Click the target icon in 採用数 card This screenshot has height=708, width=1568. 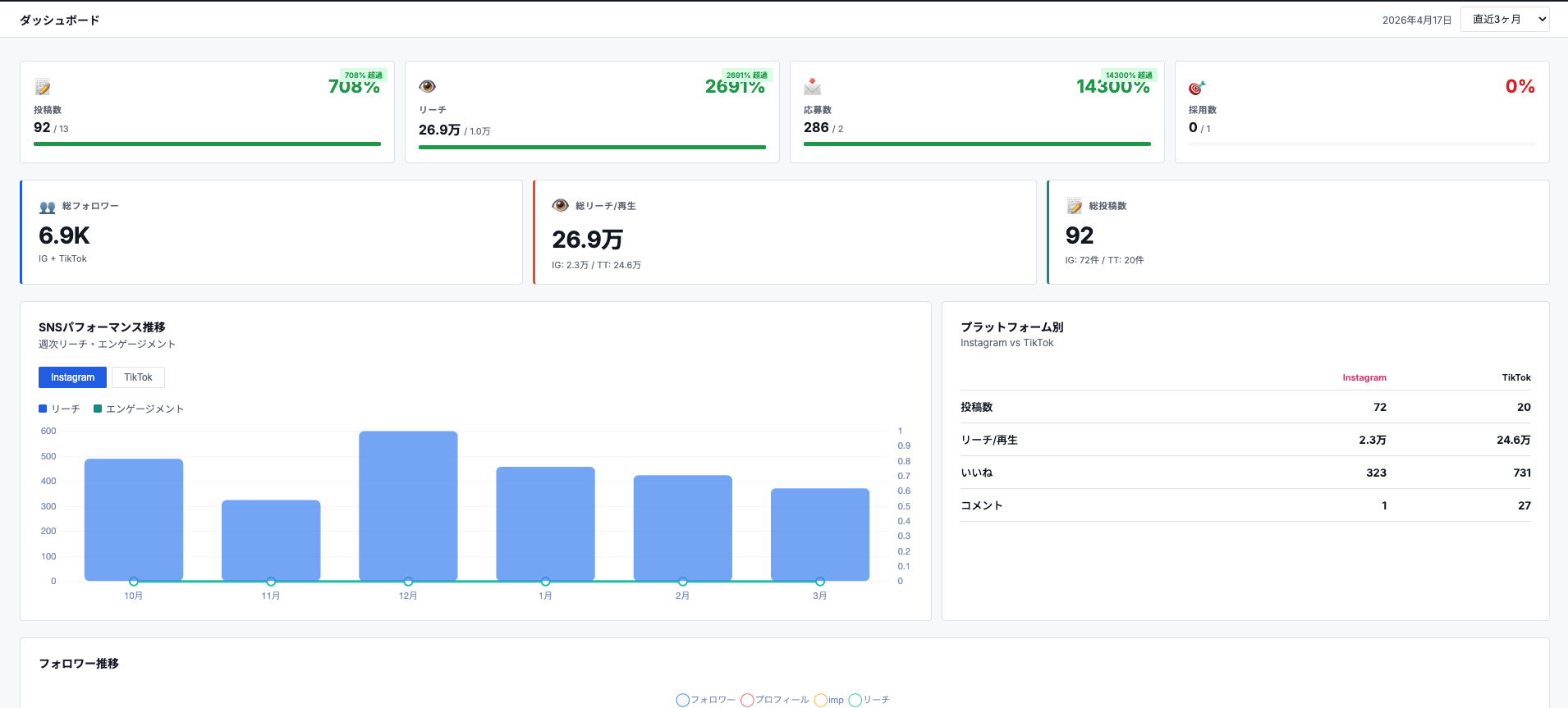click(1197, 87)
